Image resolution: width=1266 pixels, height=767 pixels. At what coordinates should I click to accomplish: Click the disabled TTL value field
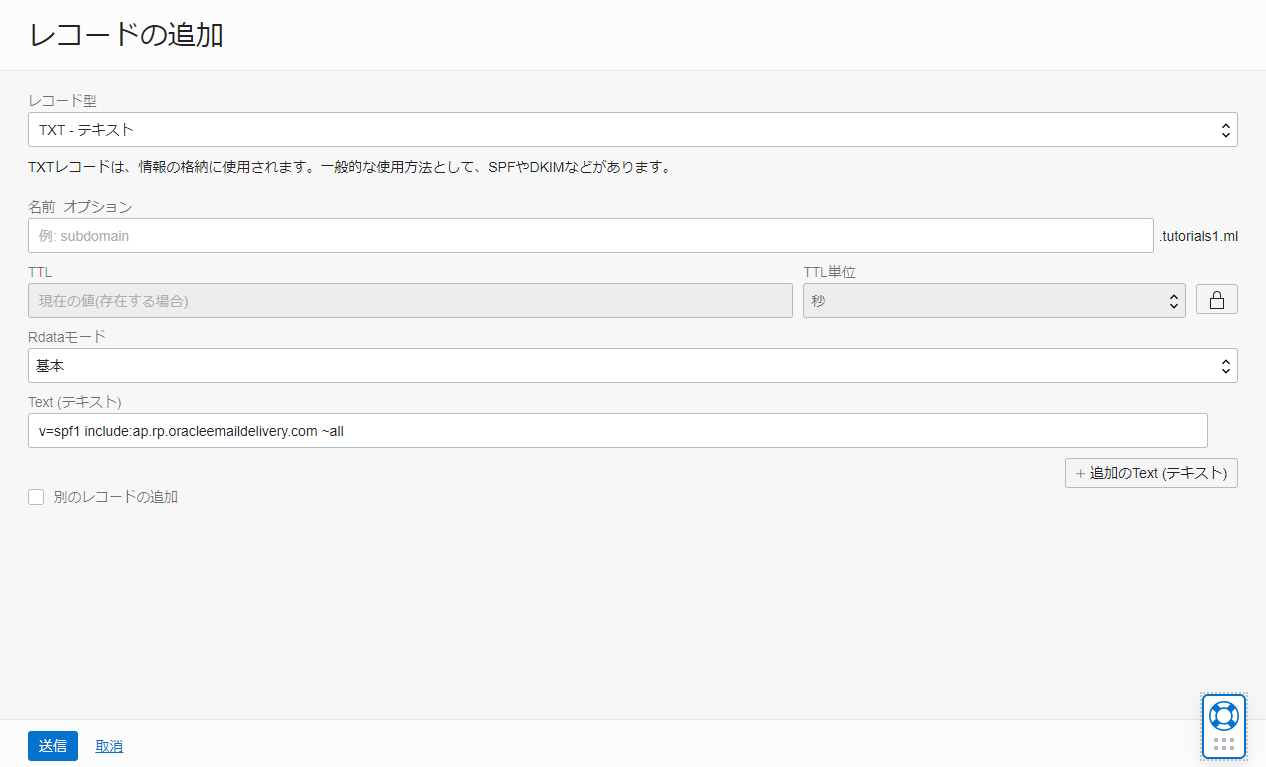pyautogui.click(x=410, y=300)
